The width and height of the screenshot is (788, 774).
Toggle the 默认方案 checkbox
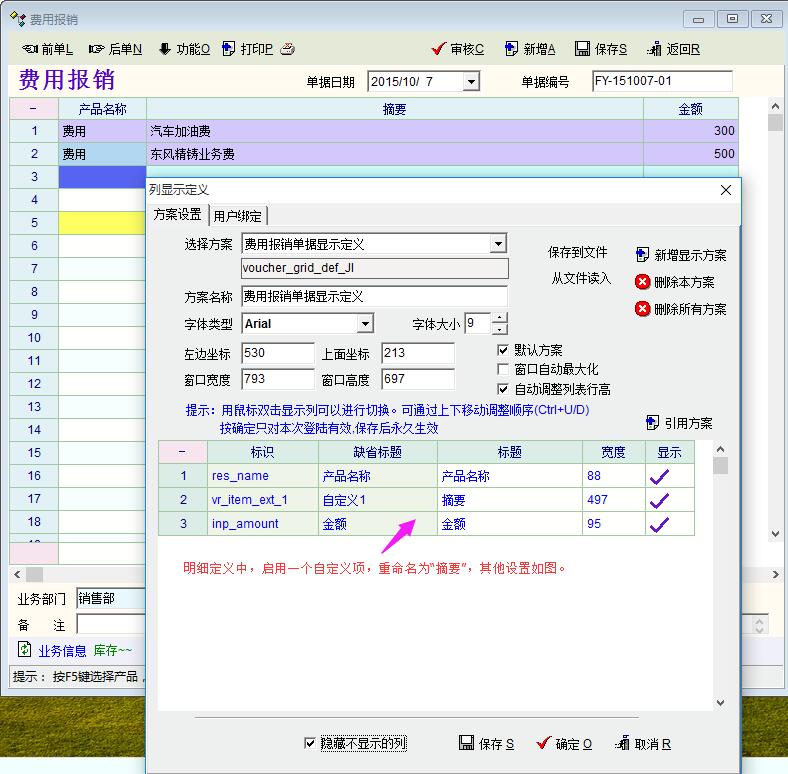504,350
